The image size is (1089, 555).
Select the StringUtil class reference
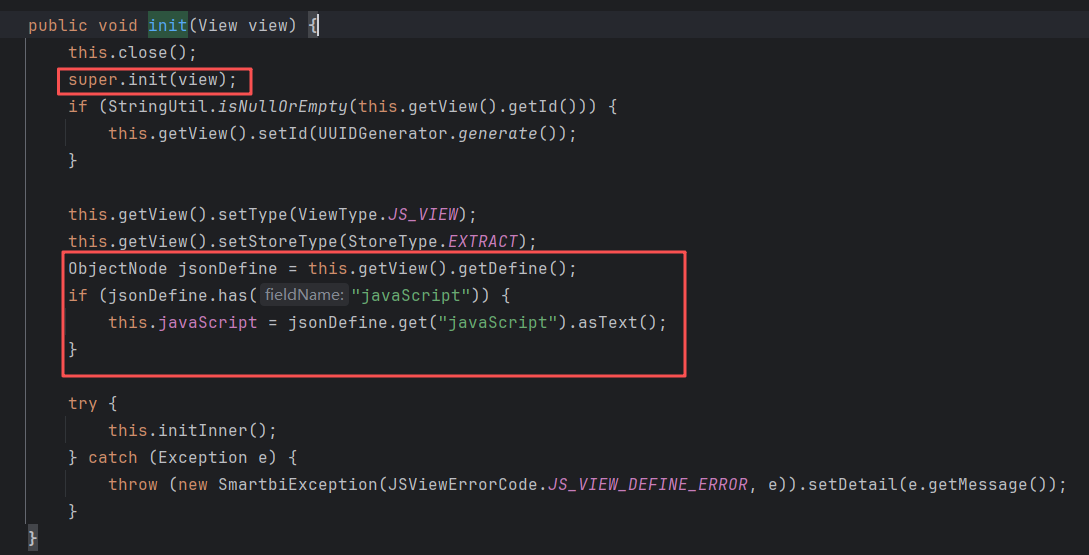click(152, 106)
